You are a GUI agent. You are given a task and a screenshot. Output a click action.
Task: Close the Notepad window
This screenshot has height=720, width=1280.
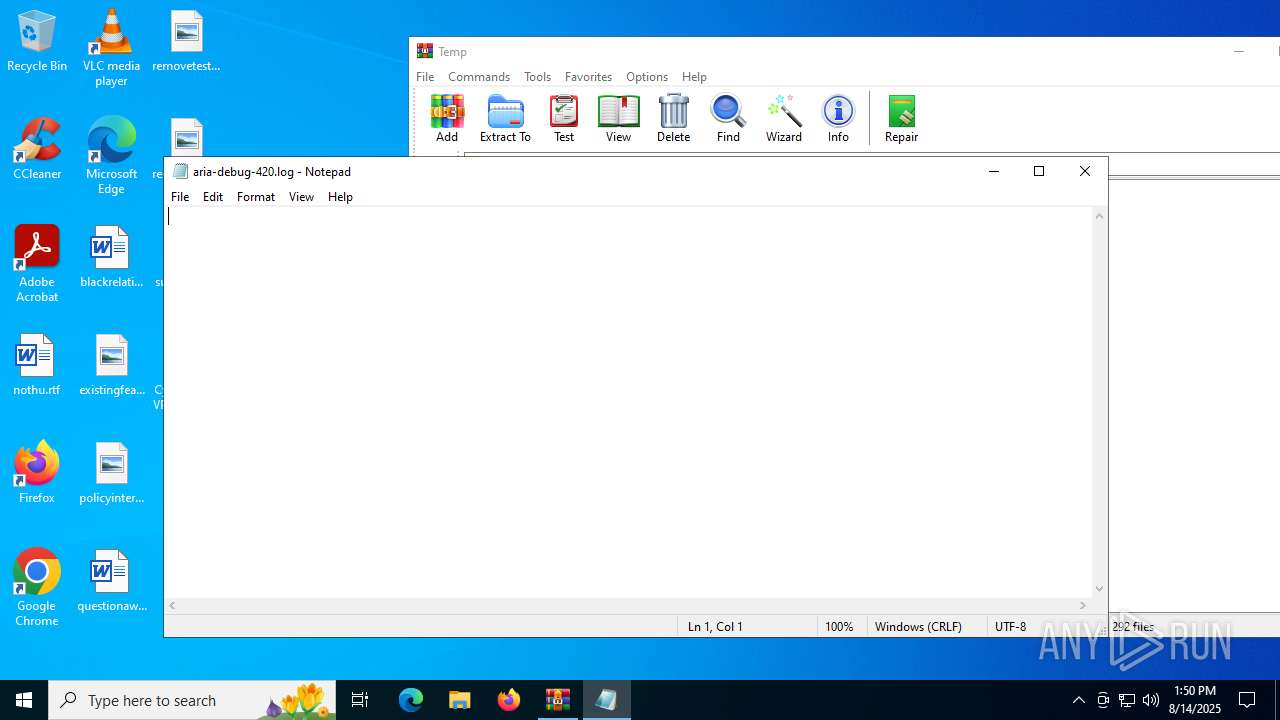click(x=1085, y=171)
